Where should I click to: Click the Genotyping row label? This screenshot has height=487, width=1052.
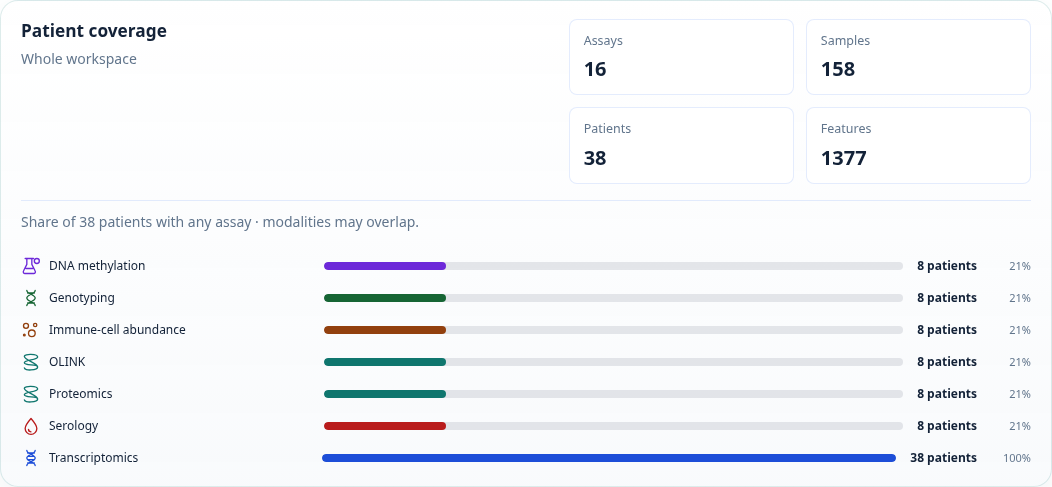(x=82, y=298)
